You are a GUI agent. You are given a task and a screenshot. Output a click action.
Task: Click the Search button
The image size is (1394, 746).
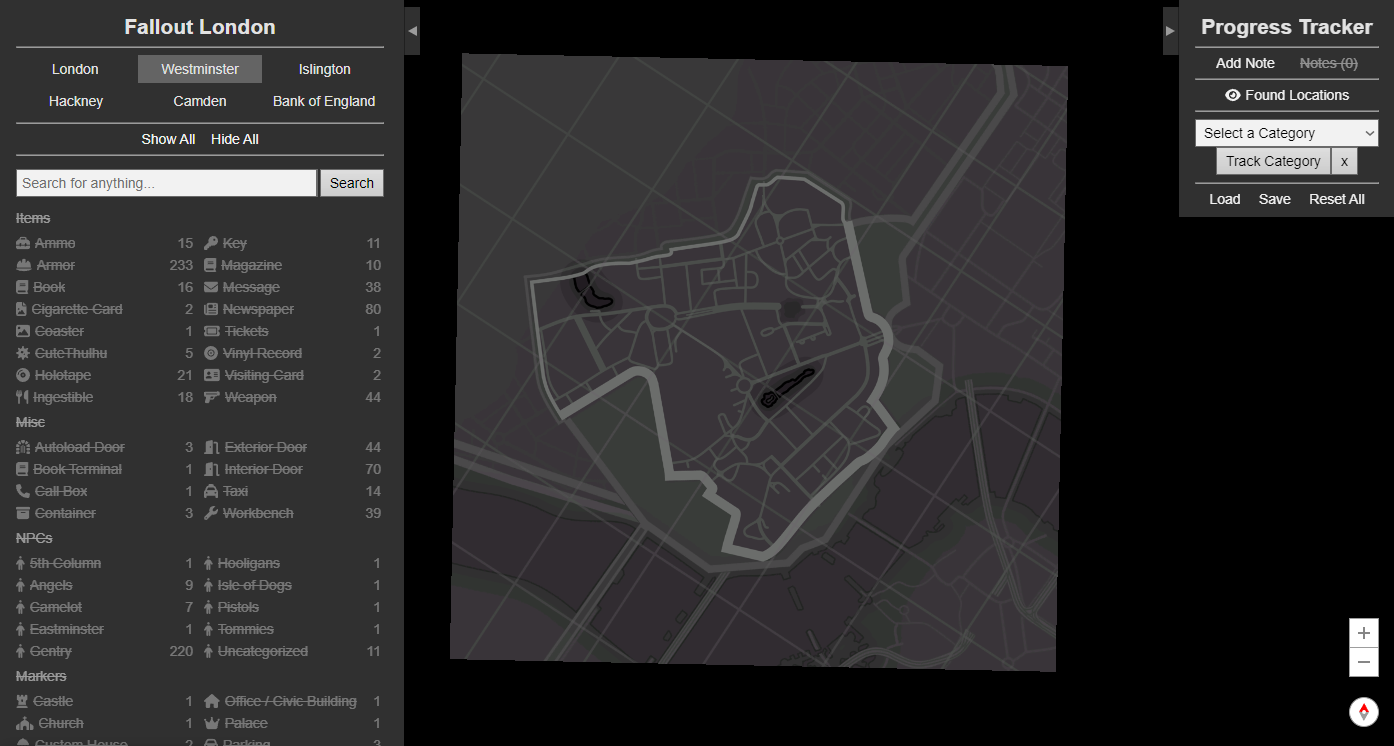[352, 183]
